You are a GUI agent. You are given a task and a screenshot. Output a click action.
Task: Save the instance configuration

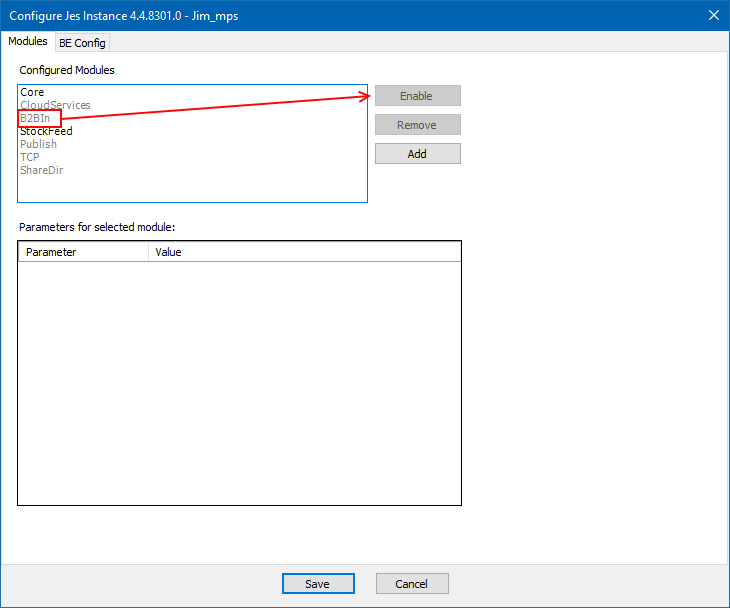(x=318, y=584)
